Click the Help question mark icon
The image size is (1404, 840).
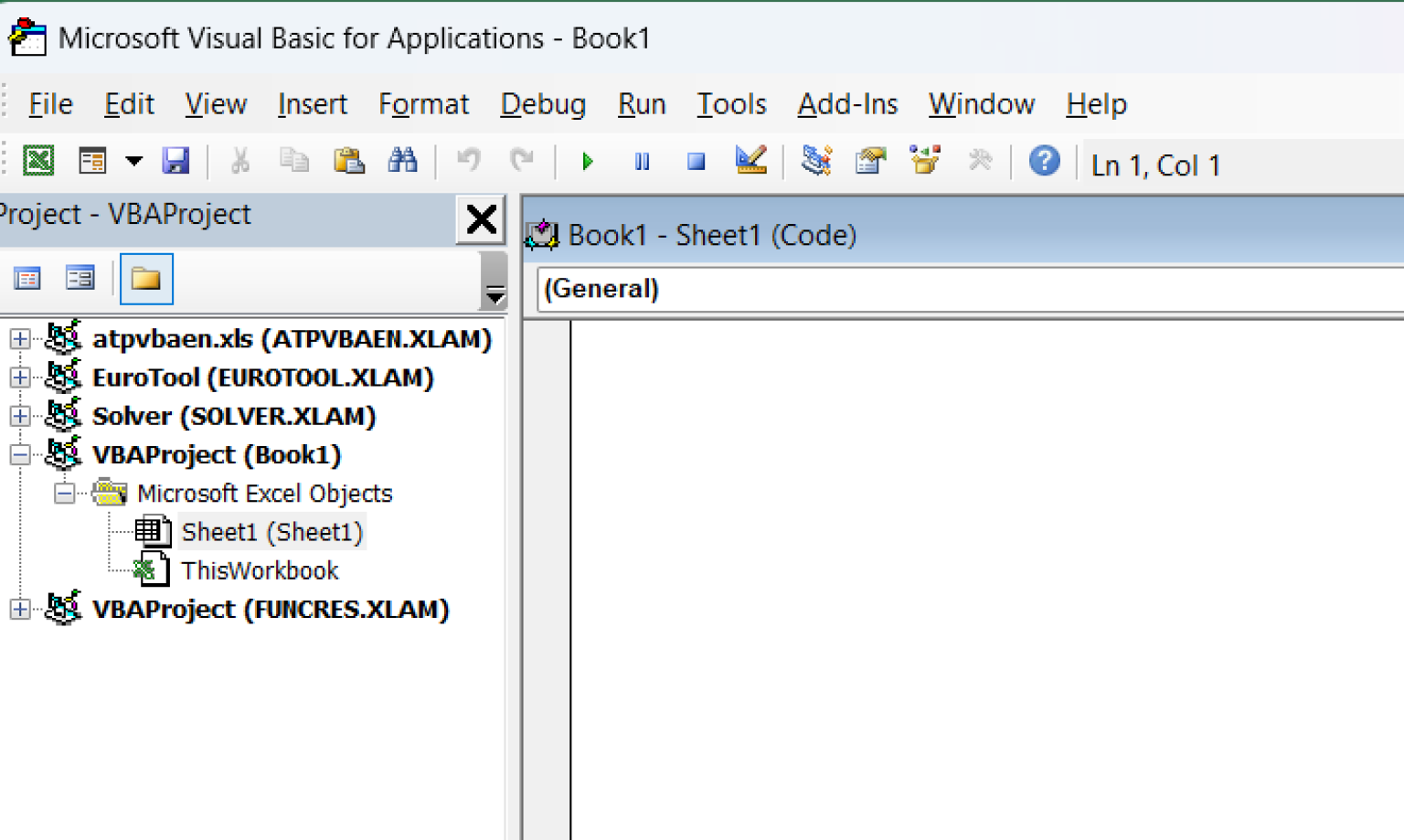pos(1045,160)
